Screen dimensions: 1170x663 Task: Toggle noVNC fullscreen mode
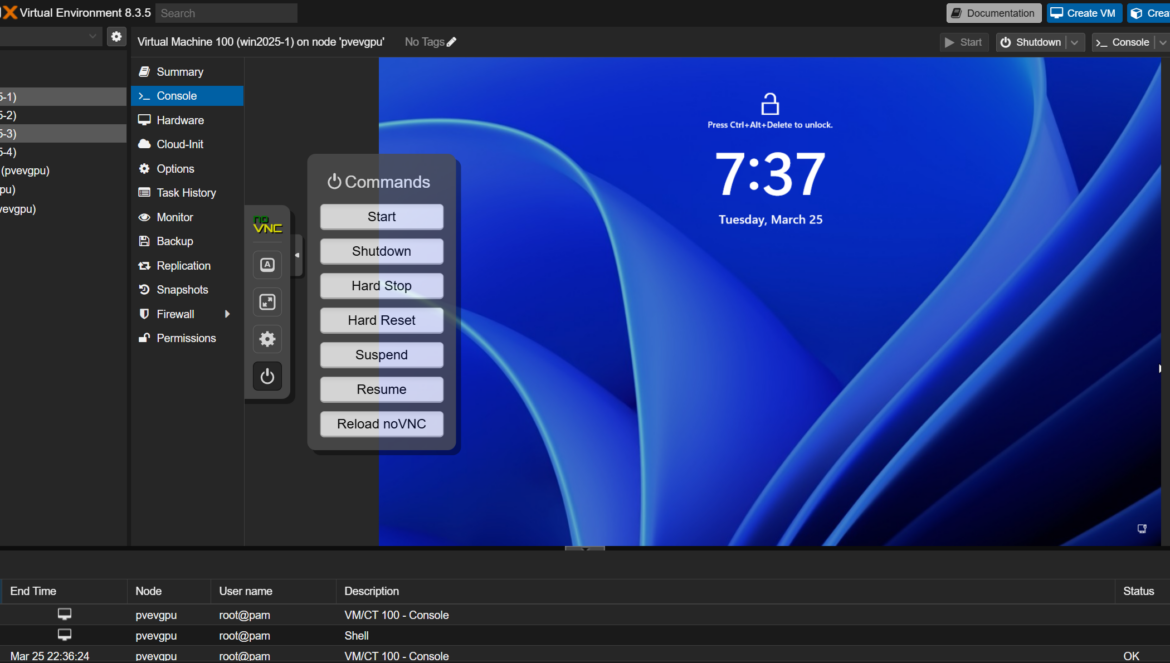click(267, 302)
